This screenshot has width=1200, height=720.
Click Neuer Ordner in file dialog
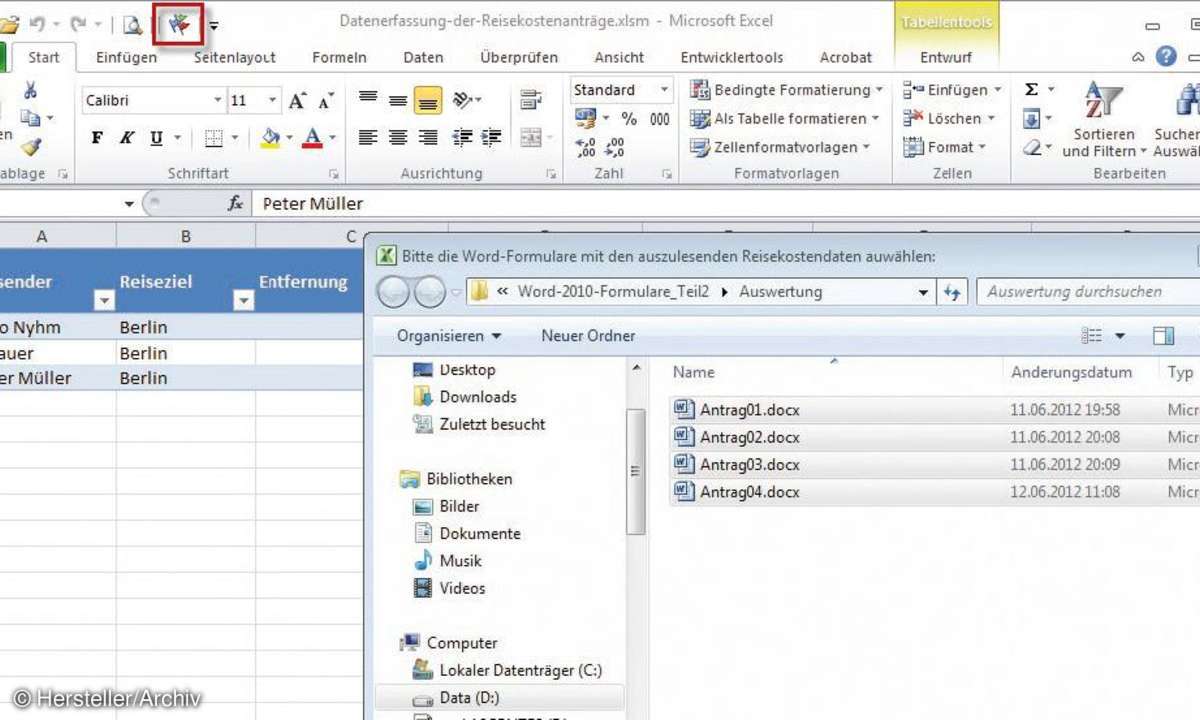[x=588, y=336]
